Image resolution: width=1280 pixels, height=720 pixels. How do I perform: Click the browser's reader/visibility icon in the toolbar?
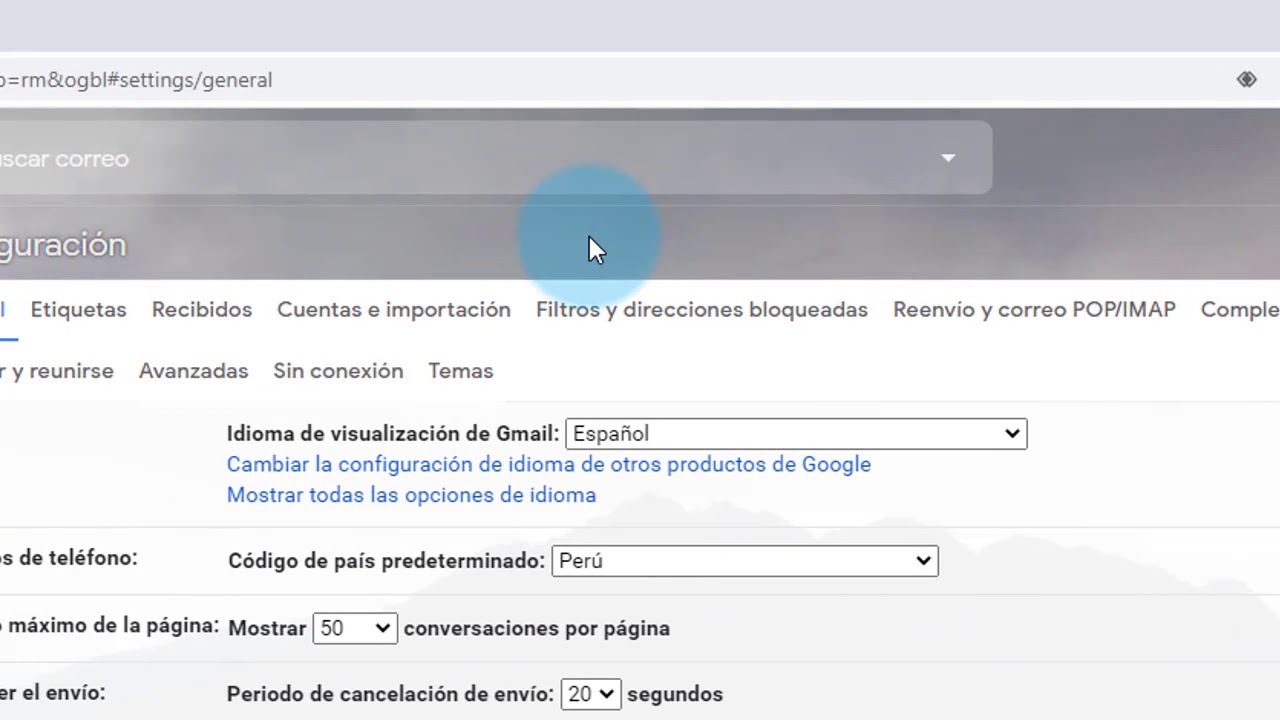tap(1246, 79)
